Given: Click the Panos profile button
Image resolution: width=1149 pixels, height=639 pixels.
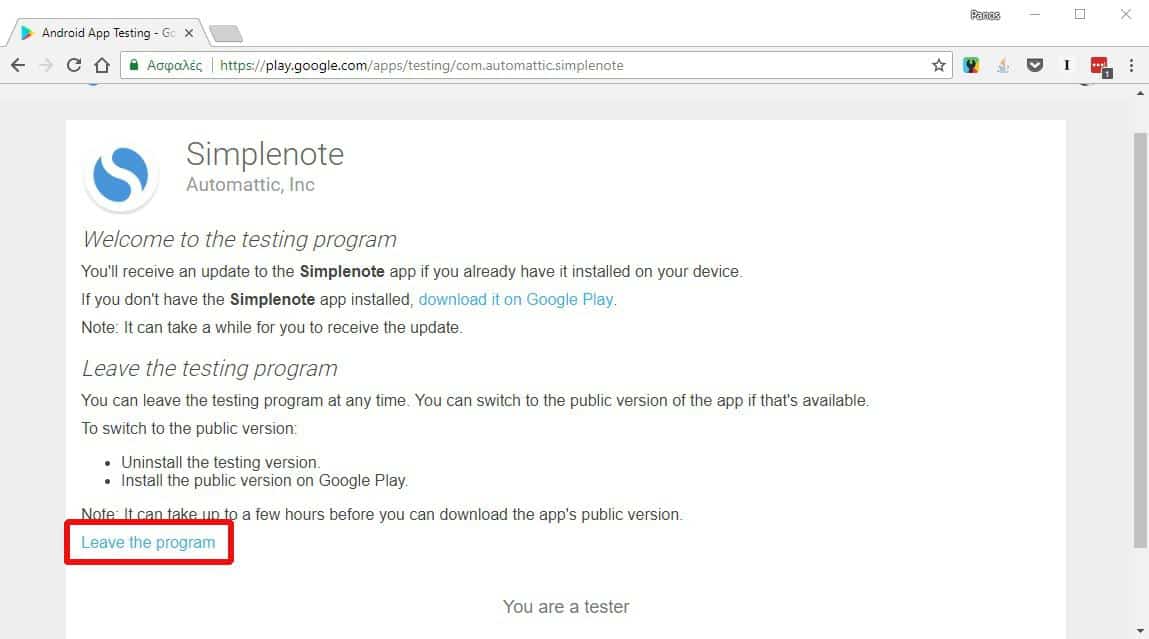Looking at the screenshot, I should 985,15.
